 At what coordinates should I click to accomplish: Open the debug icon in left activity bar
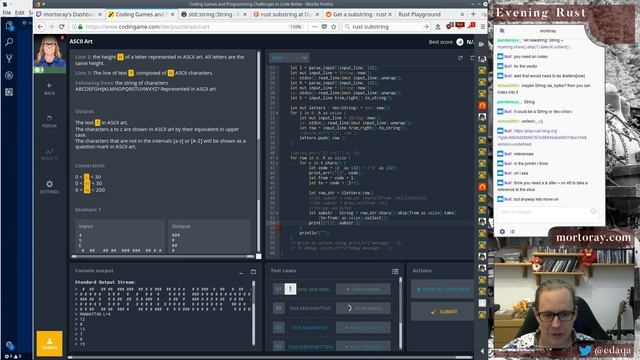[x=9, y=76]
